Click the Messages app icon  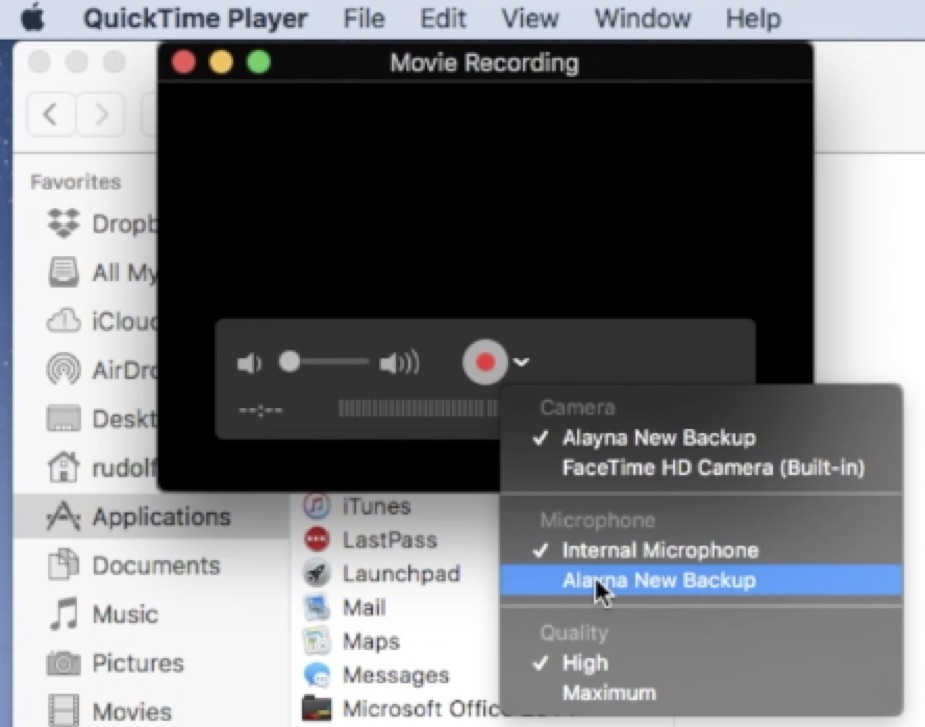317,674
